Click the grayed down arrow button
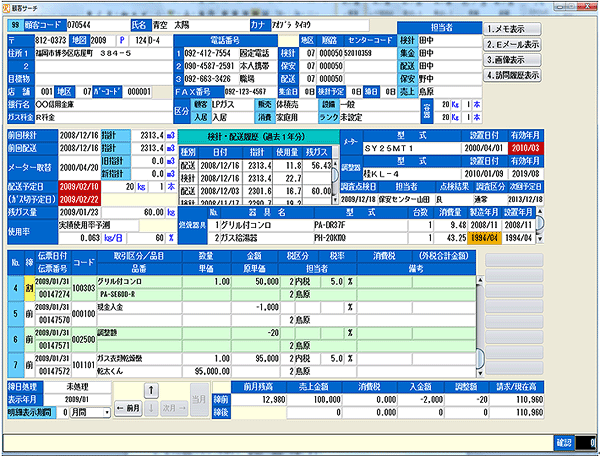Screen dimensions: 600x456 point(151,408)
